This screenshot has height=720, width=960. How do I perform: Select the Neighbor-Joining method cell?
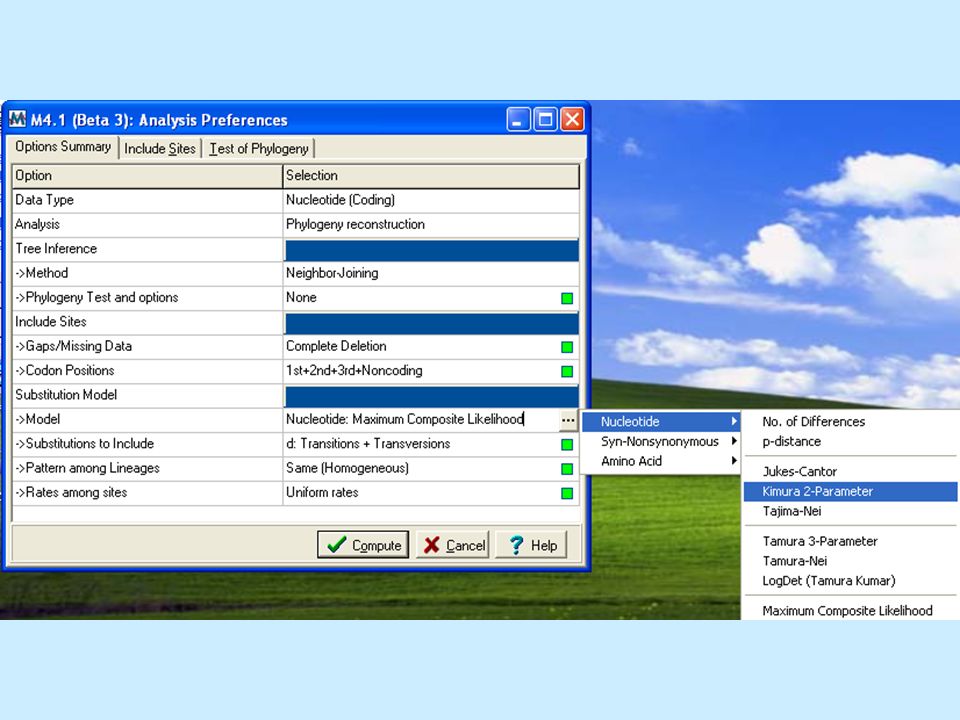[x=431, y=273]
